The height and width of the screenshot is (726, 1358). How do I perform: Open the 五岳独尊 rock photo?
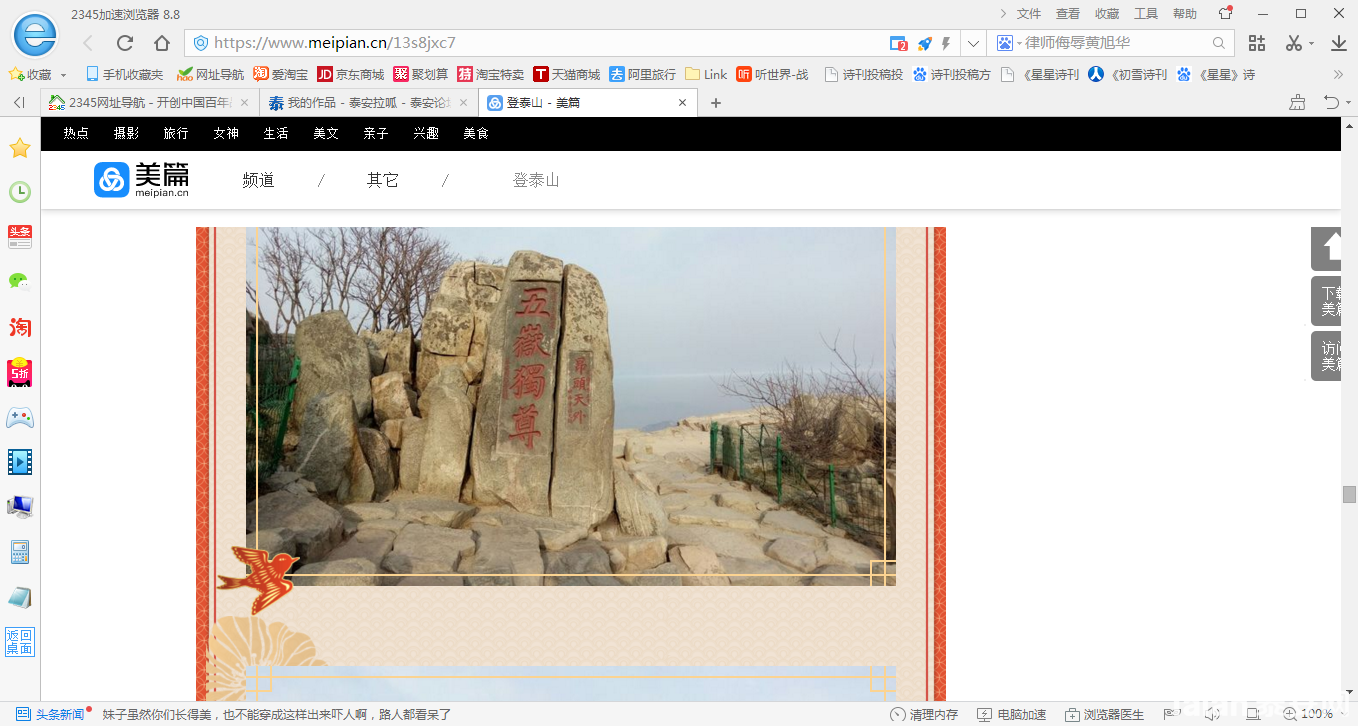click(x=571, y=406)
